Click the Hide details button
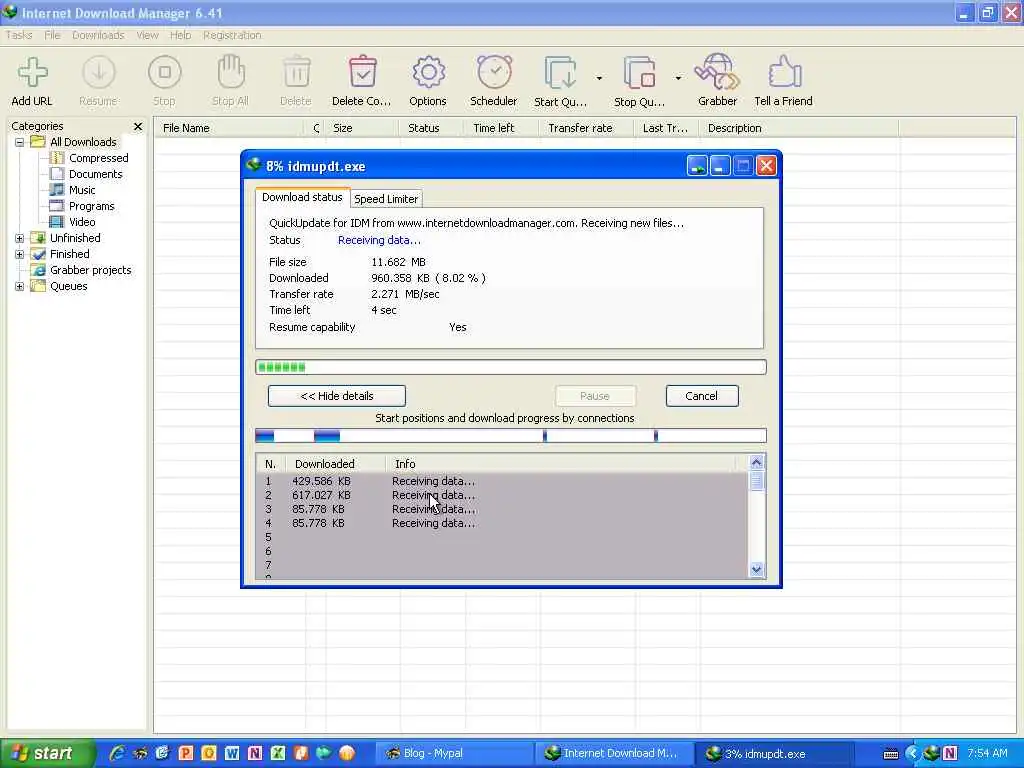1024x768 pixels. [x=337, y=396]
